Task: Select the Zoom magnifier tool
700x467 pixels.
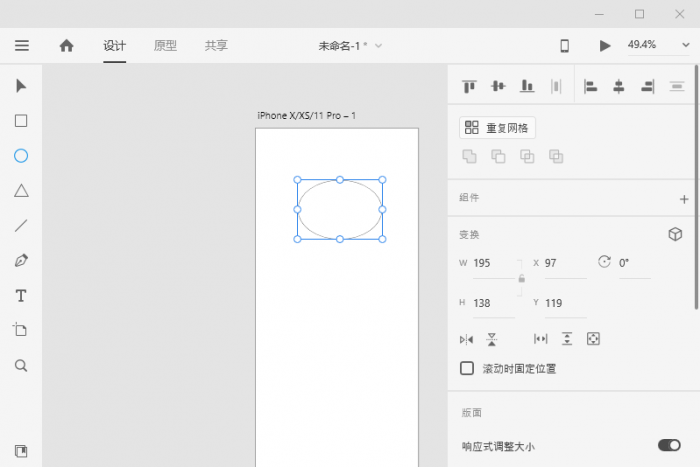Action: 21,366
